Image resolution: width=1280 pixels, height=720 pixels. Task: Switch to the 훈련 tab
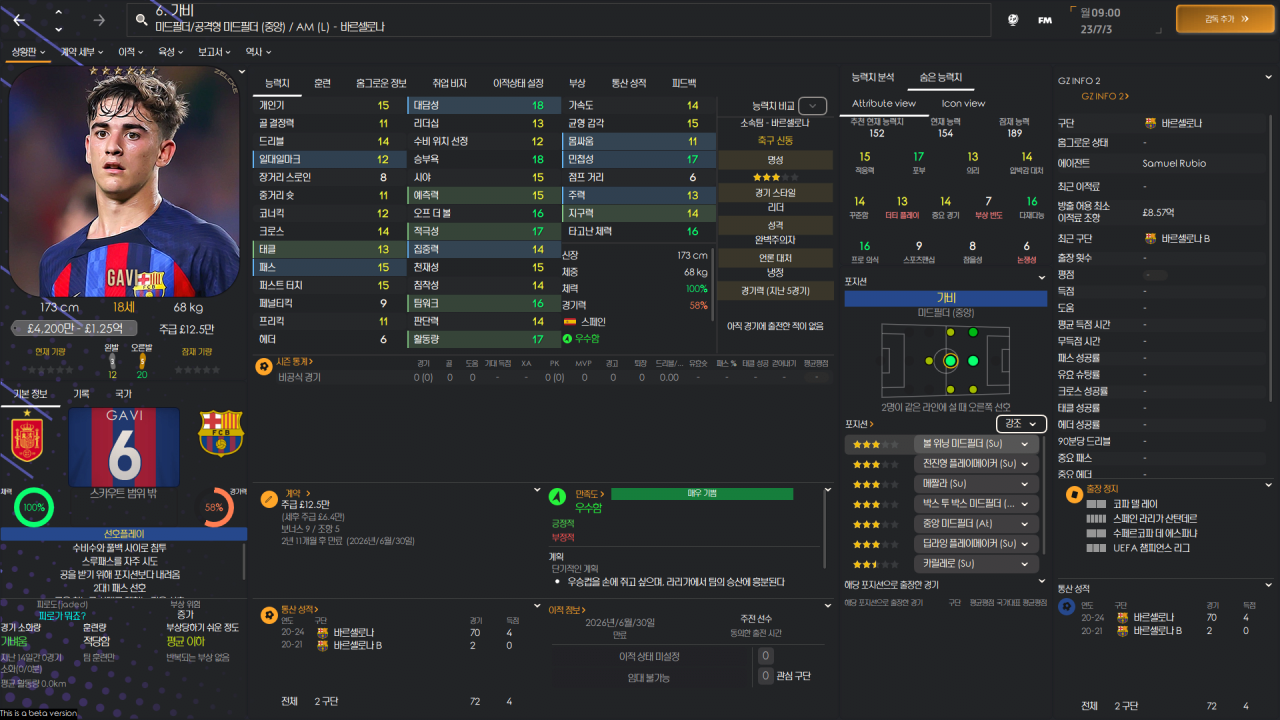coord(322,83)
